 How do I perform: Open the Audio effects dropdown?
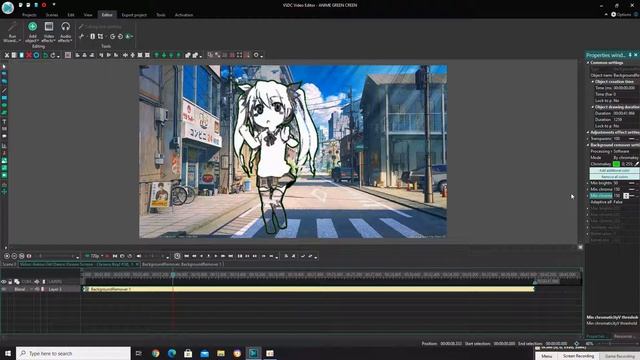[65, 33]
